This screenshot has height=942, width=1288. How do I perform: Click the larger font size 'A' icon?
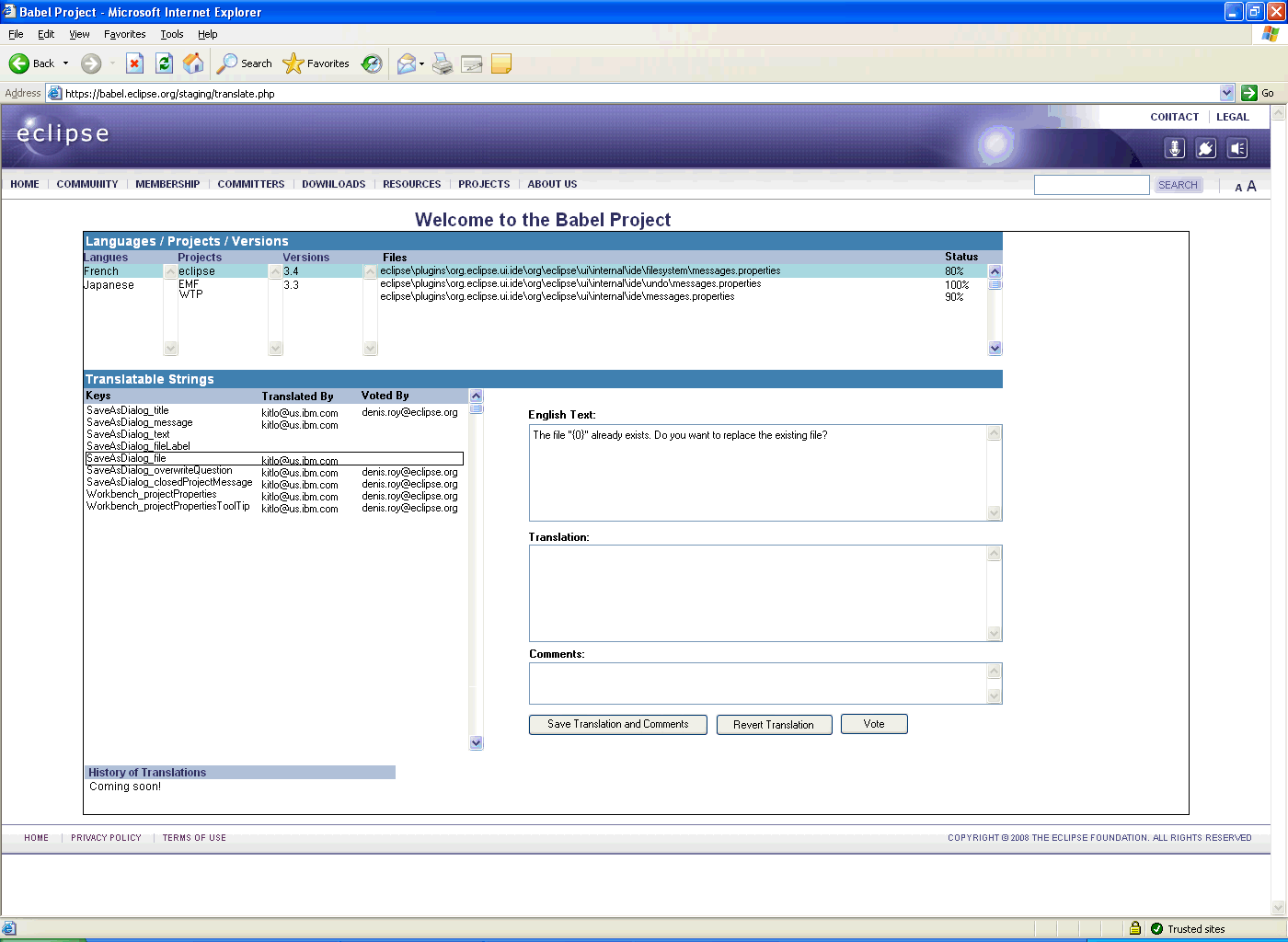pyautogui.click(x=1251, y=186)
